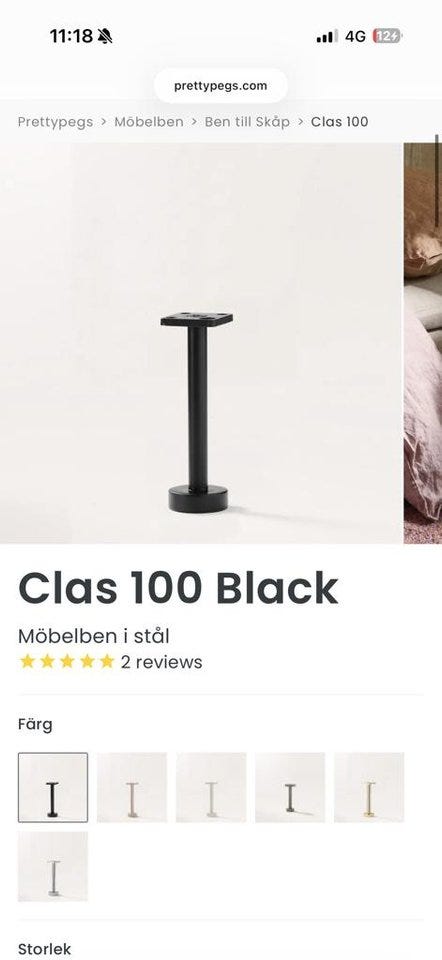Go to Möbelben breadcrumb category
Image resolution: width=442 pixels, height=960 pixels.
pyautogui.click(x=149, y=122)
